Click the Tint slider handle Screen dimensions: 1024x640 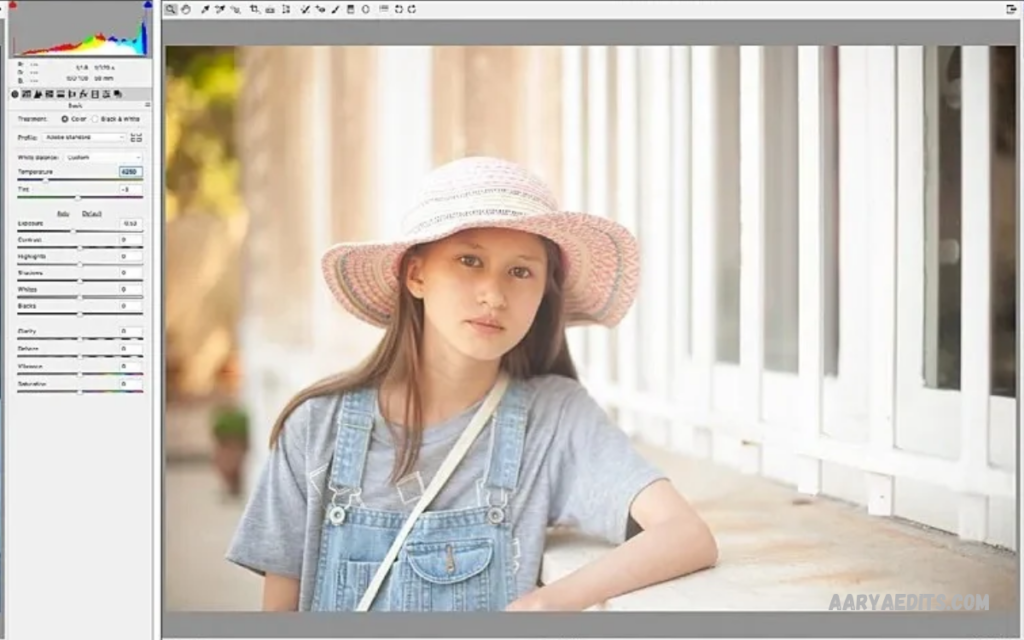pyautogui.click(x=78, y=198)
